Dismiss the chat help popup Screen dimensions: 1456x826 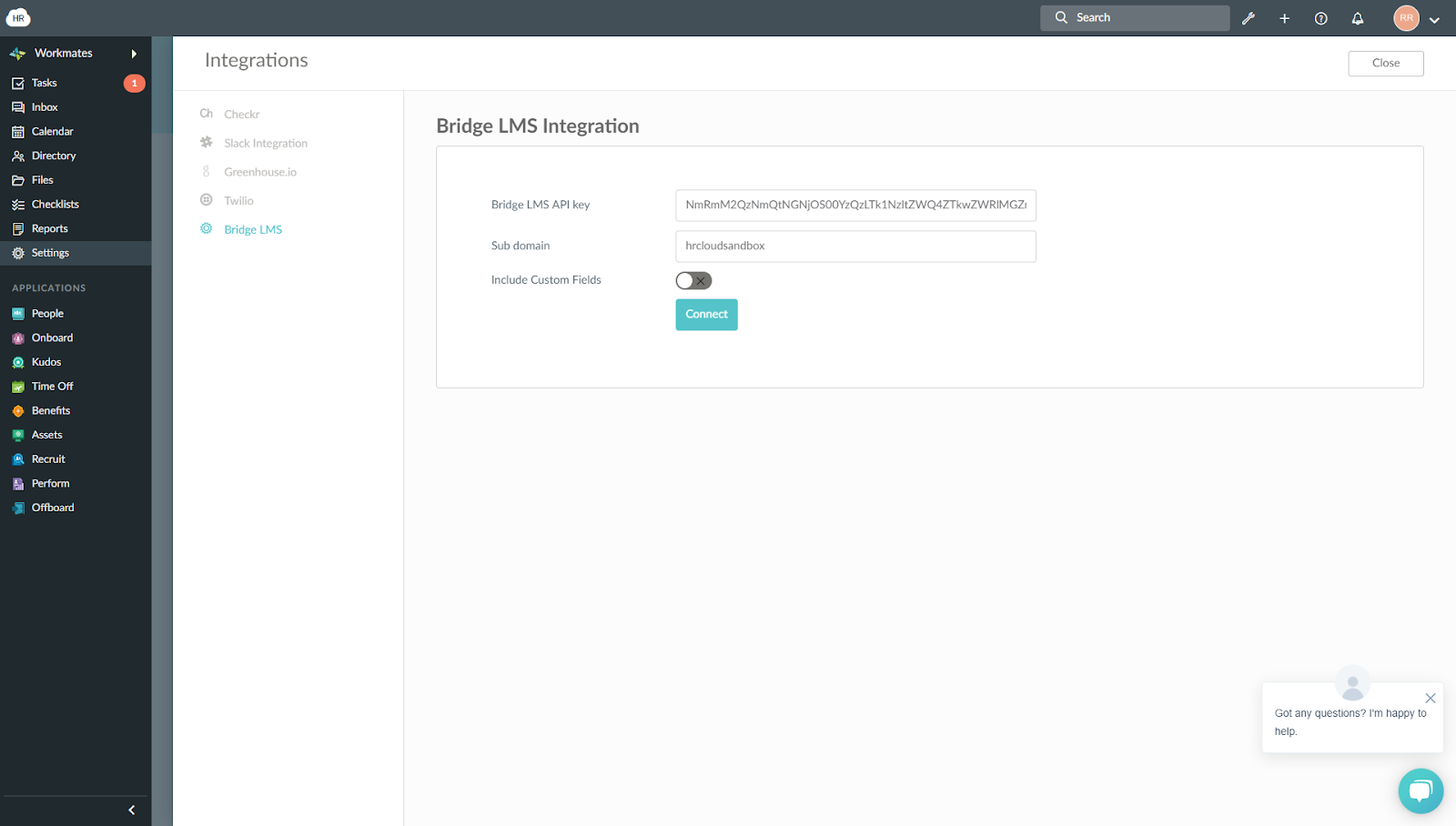(1431, 699)
